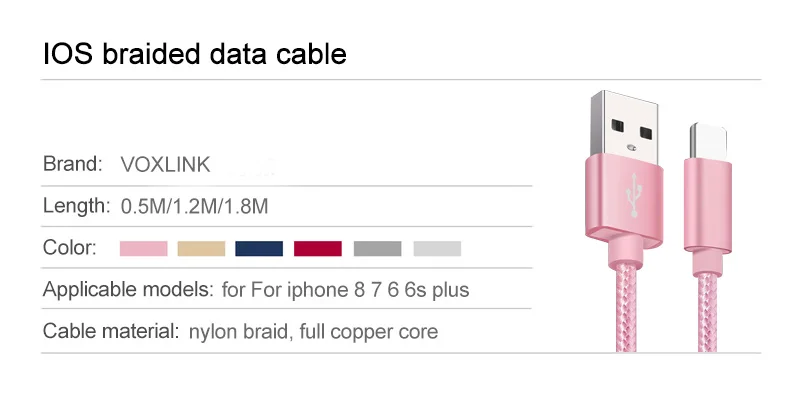Click the "Applicable models:" label
The image size is (800, 418).
pos(128,290)
